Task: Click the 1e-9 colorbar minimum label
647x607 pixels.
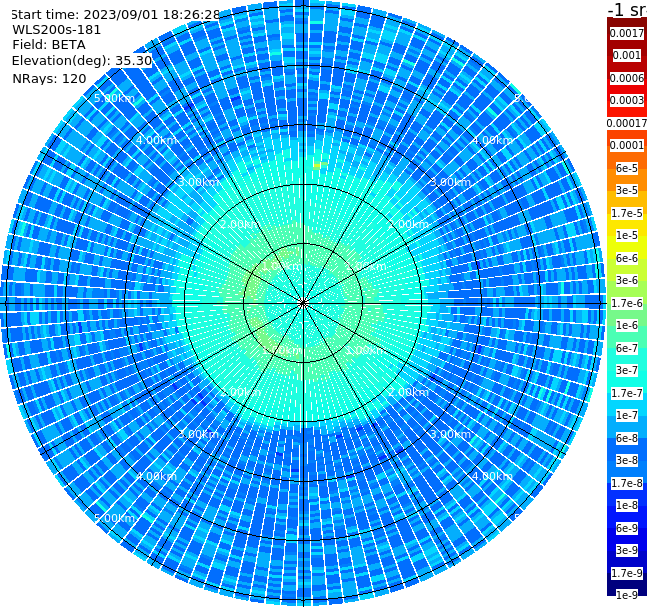Action: tap(627, 595)
